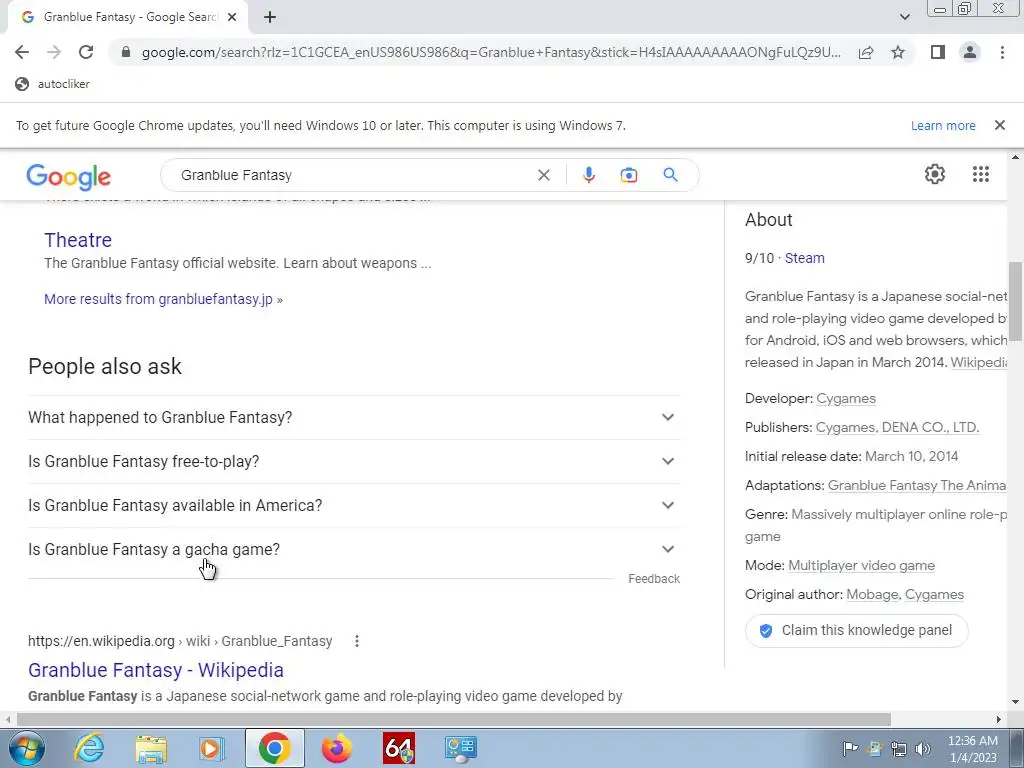Viewport: 1024px width, 768px height.
Task: Open Chrome three-dot menu
Action: pos(1002,52)
